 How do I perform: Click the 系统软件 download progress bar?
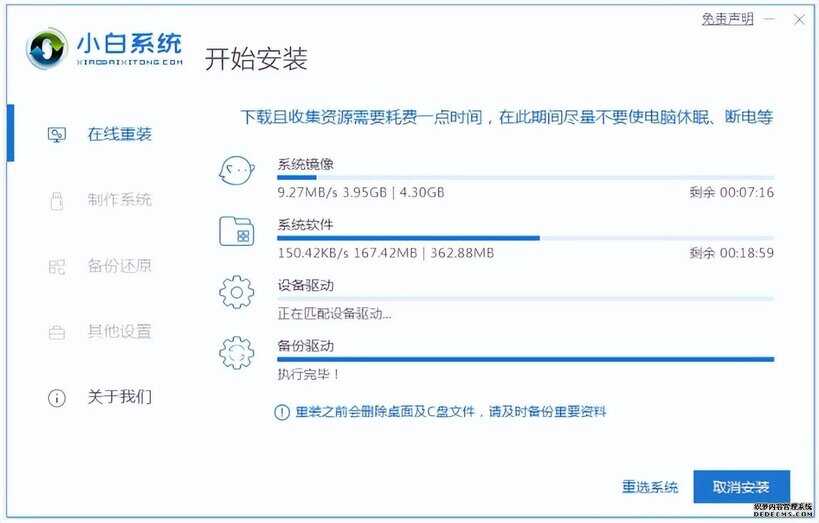click(525, 238)
